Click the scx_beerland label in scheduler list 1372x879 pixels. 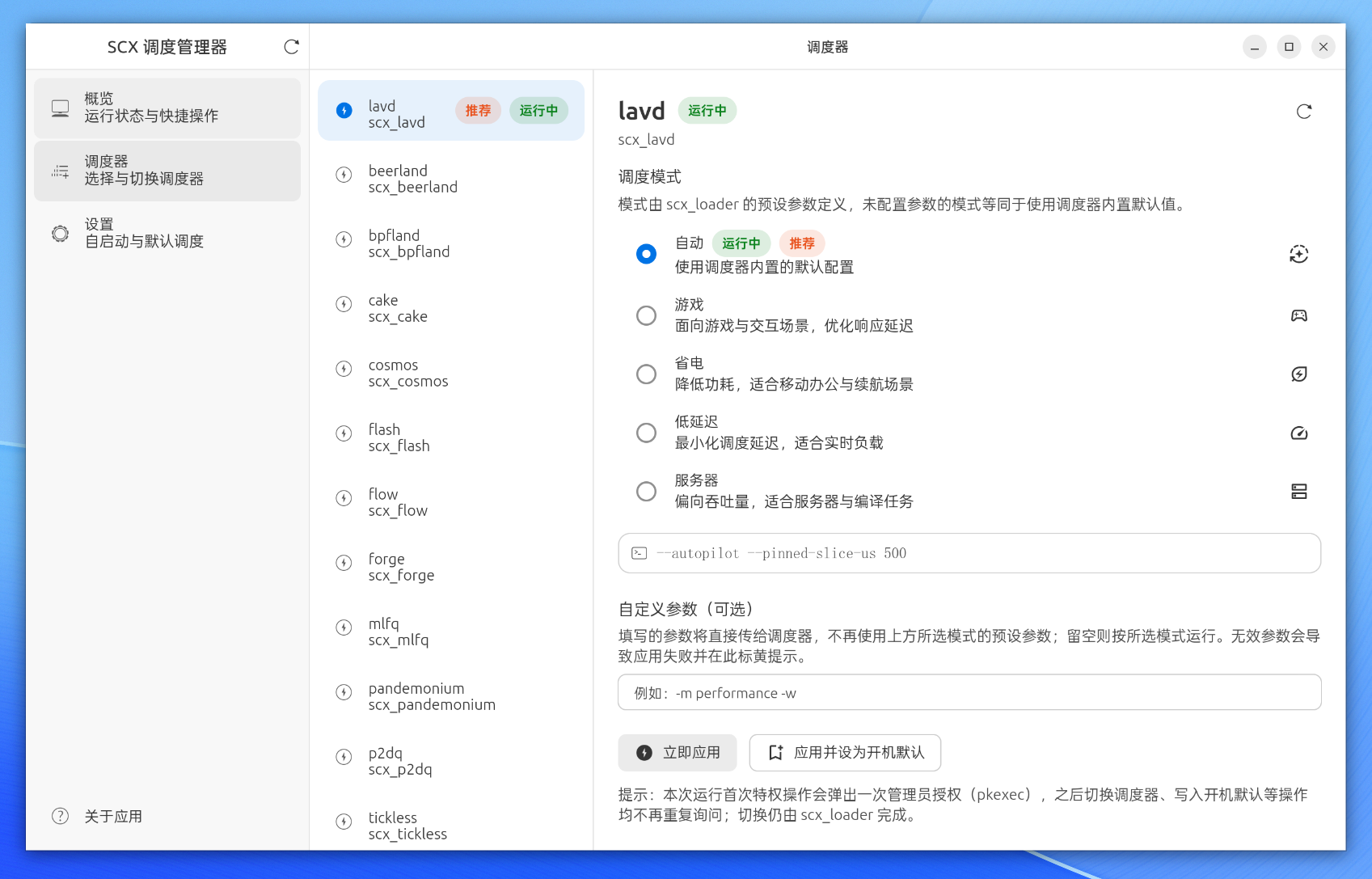(413, 188)
